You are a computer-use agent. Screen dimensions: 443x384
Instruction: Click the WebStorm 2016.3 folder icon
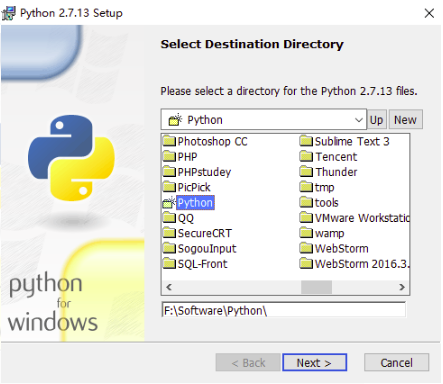(x=306, y=264)
